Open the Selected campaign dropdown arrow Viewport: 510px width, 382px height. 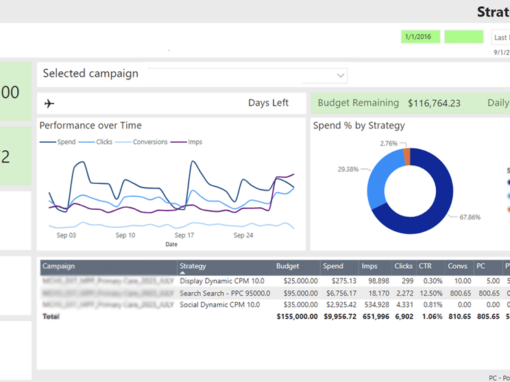(340, 75)
